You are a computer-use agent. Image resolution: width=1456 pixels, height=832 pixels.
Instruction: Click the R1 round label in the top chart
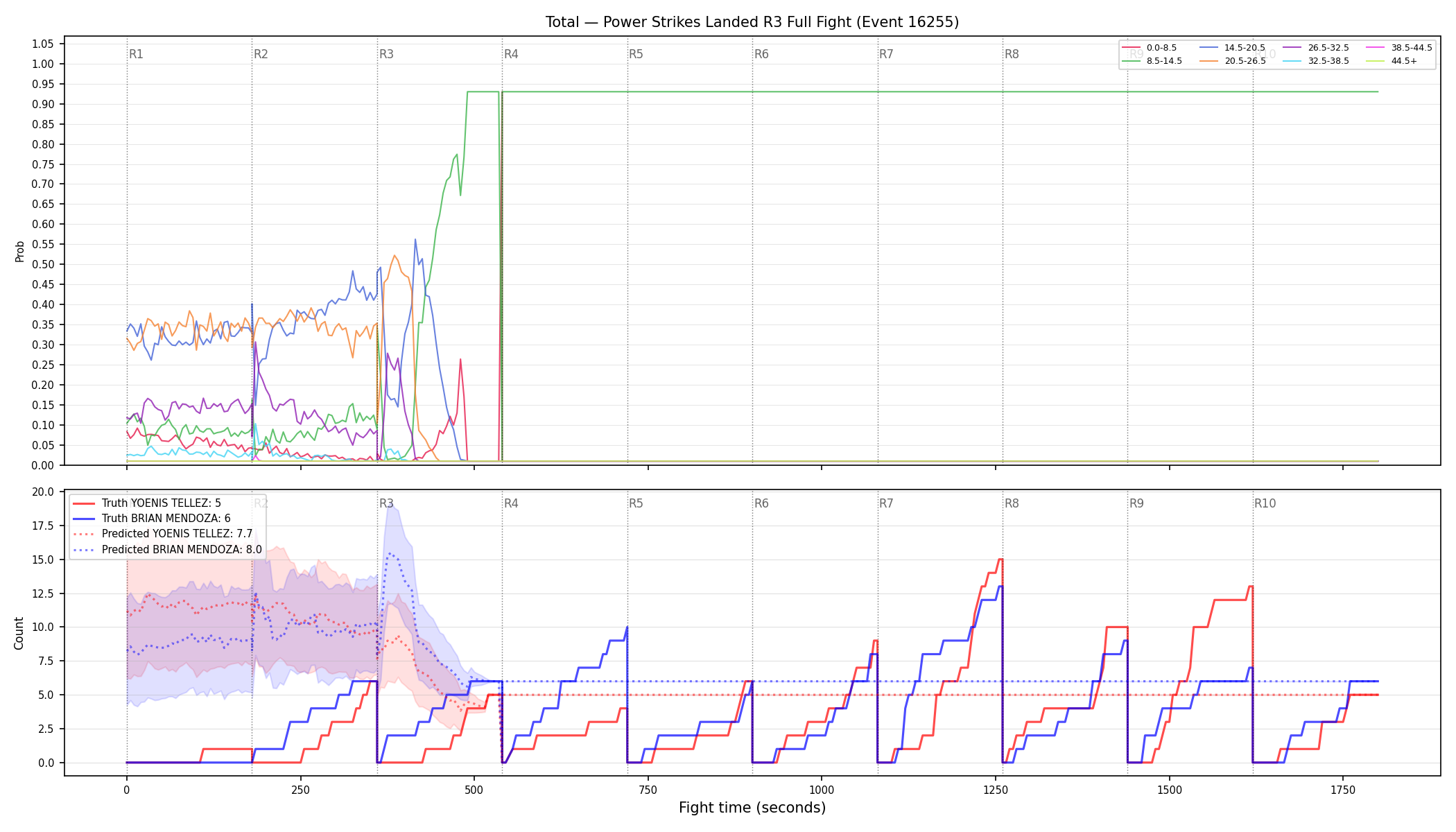coord(136,54)
